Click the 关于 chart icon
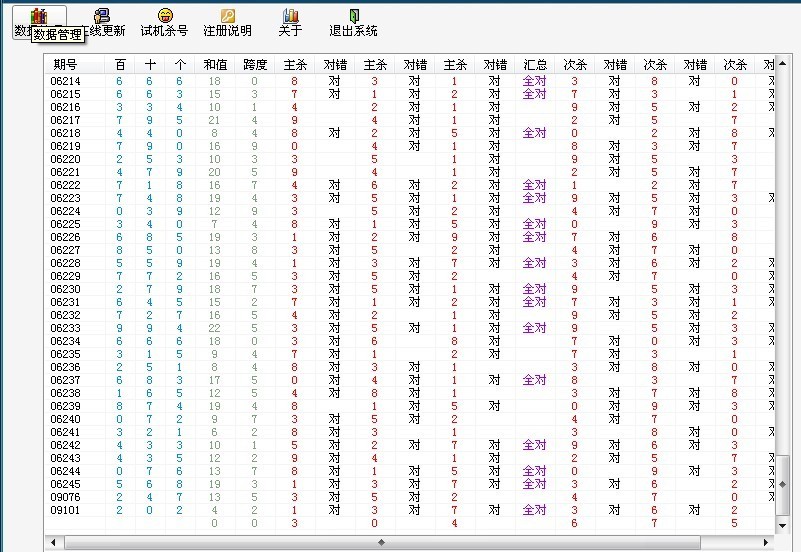Image resolution: width=801 pixels, height=552 pixels. point(291,16)
